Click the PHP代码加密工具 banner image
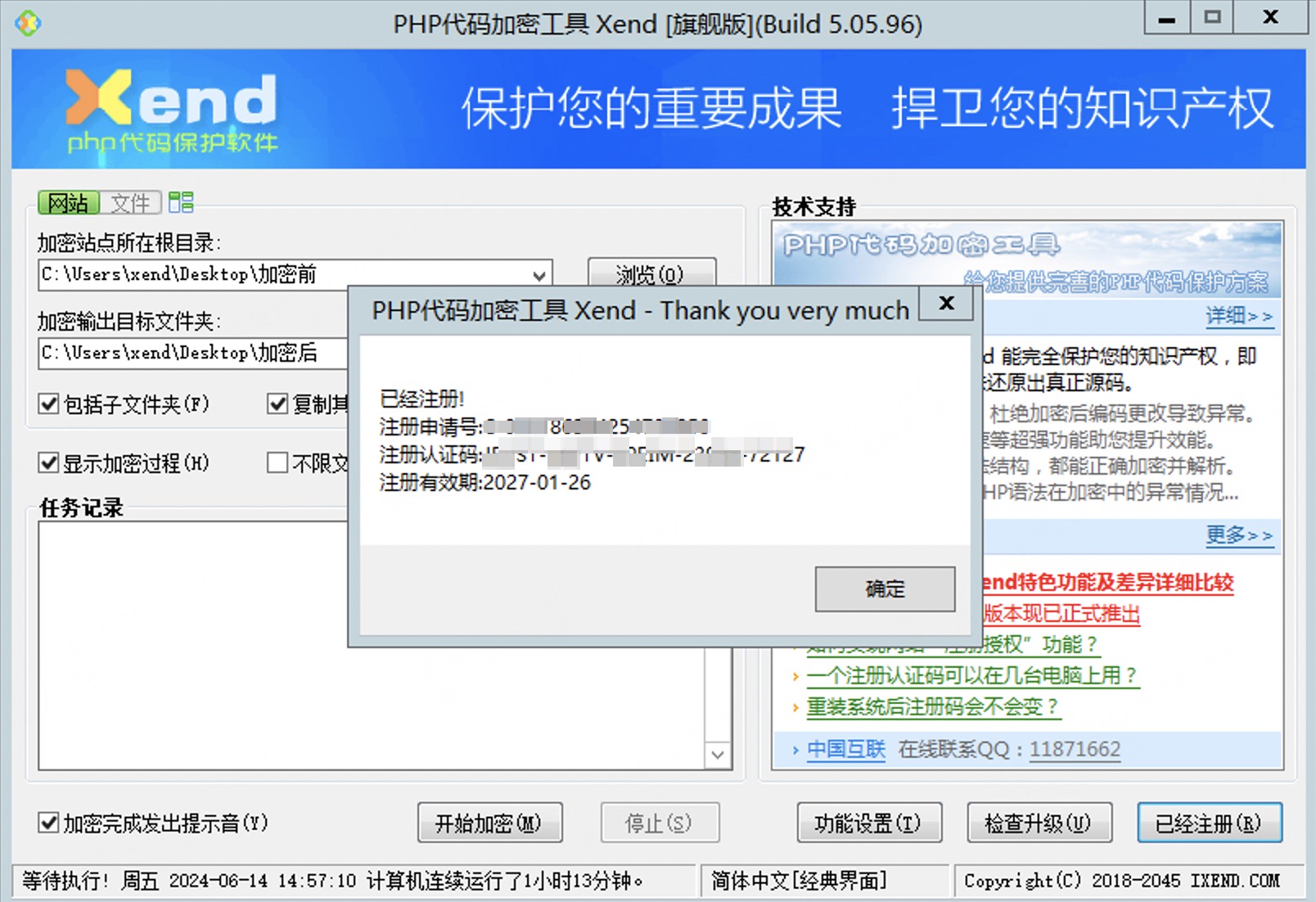 [1028, 259]
